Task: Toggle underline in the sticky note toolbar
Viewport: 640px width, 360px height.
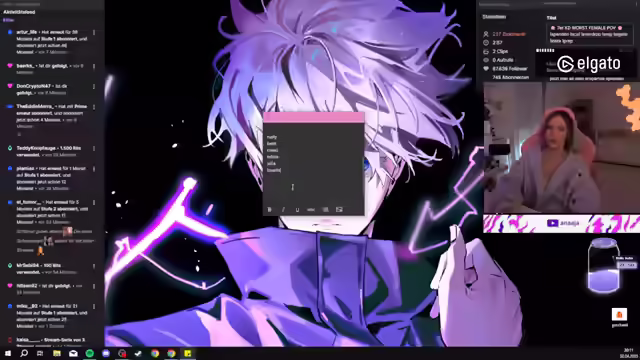Action: click(x=297, y=209)
